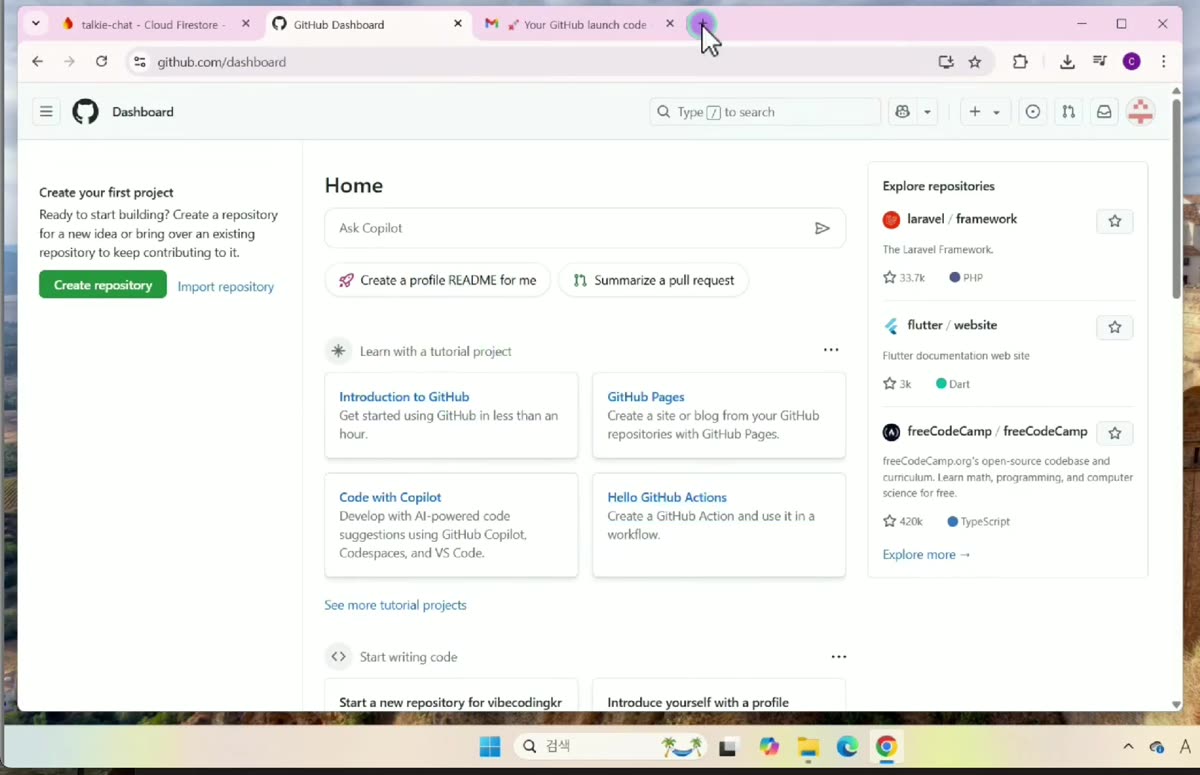
Task: Open File Explorer from taskbar
Action: (808, 747)
